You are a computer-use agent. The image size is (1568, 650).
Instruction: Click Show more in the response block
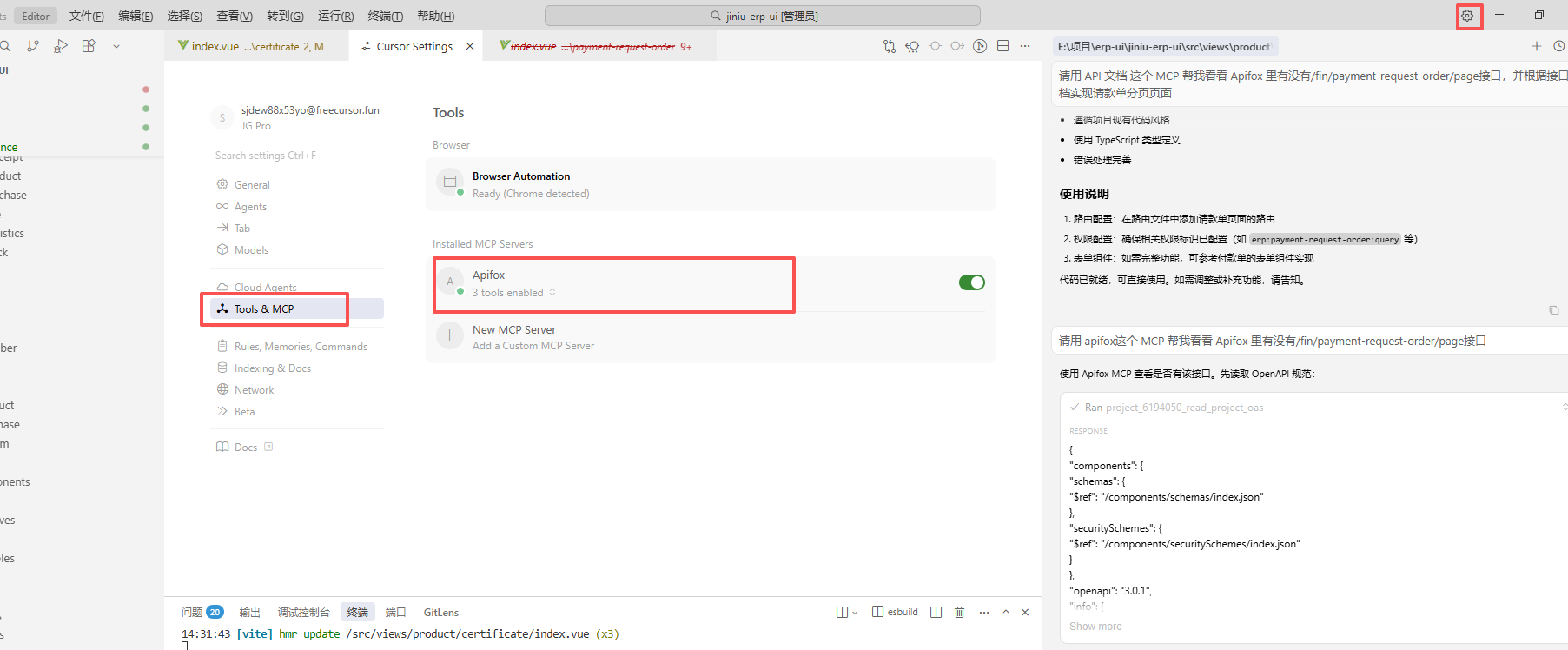pos(1095,627)
